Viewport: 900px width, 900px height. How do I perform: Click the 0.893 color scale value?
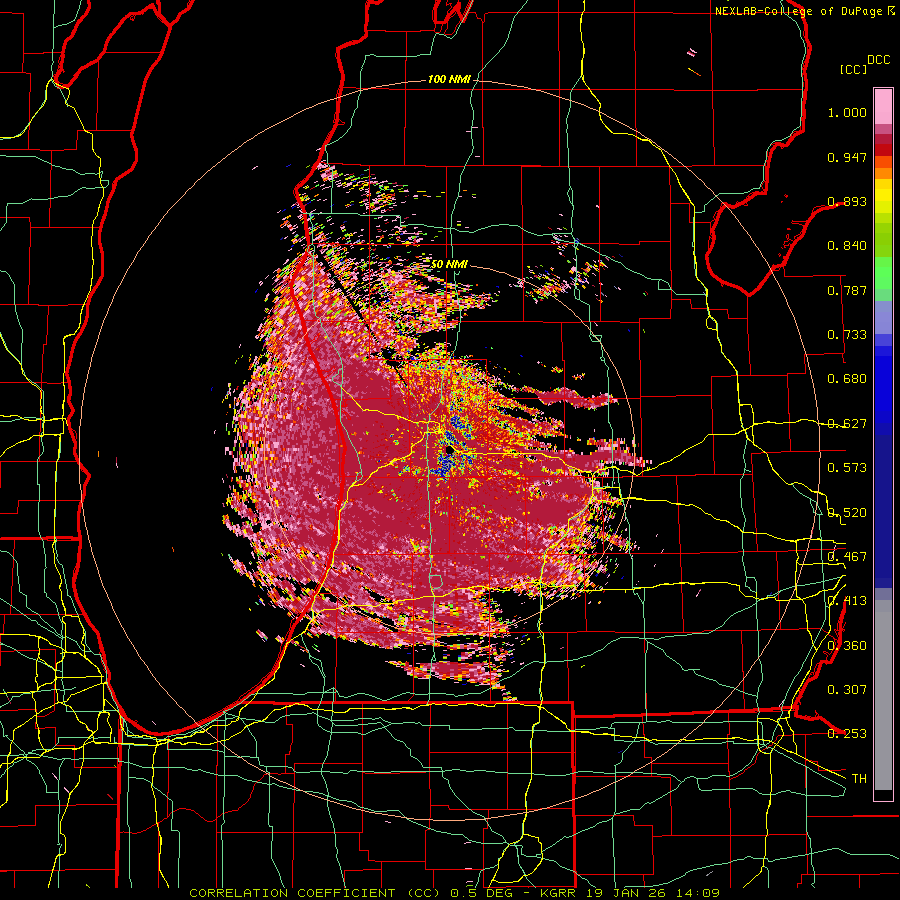point(847,201)
